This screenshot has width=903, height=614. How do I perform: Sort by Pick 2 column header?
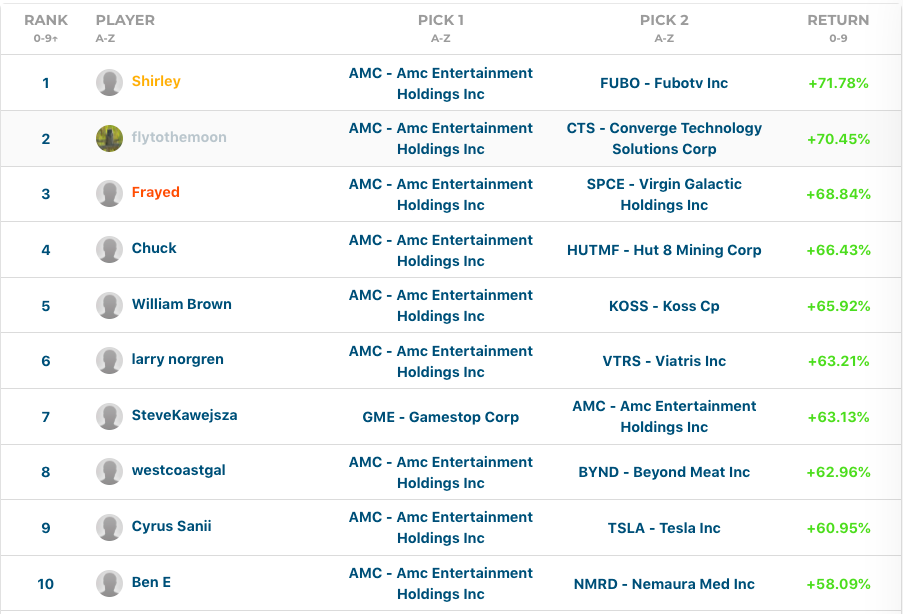664,20
